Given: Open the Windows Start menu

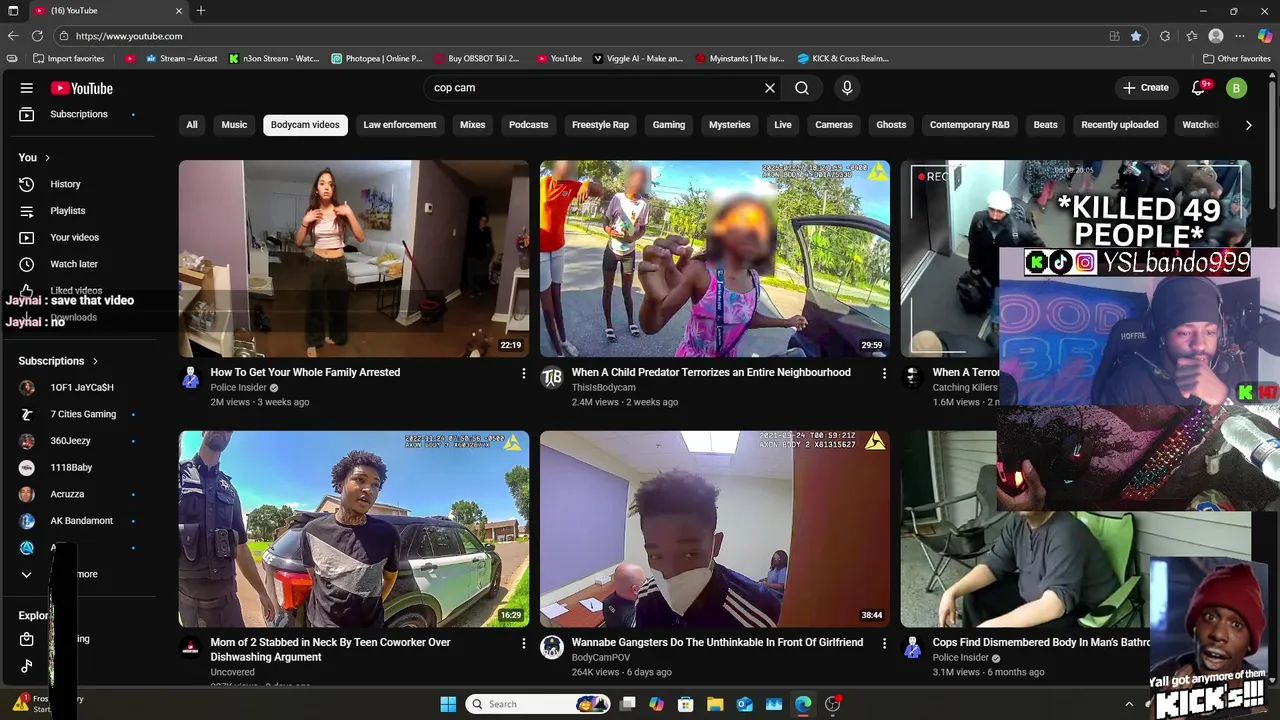Looking at the screenshot, I should [448, 704].
